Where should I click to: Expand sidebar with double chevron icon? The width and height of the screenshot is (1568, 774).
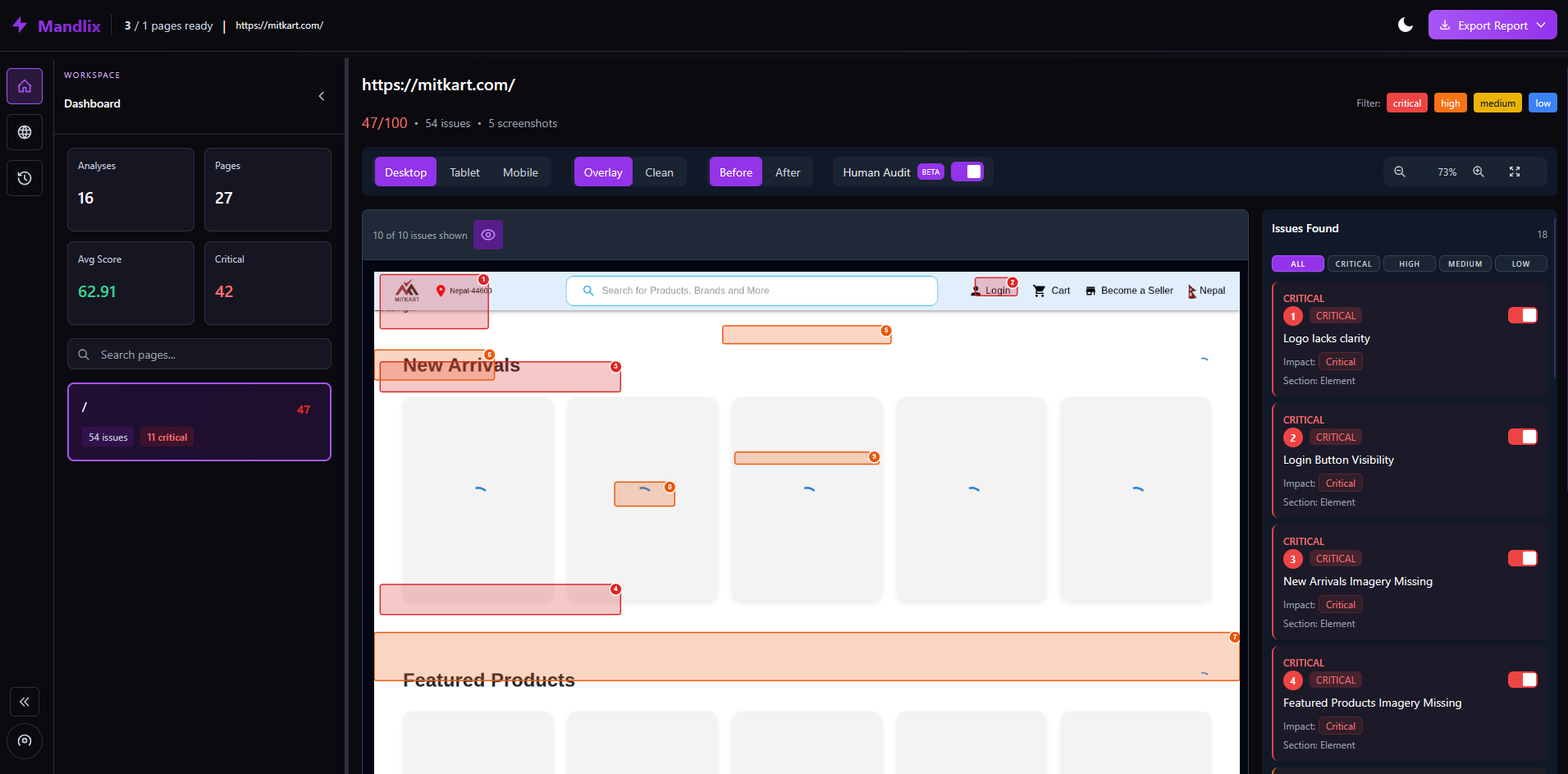coord(25,702)
